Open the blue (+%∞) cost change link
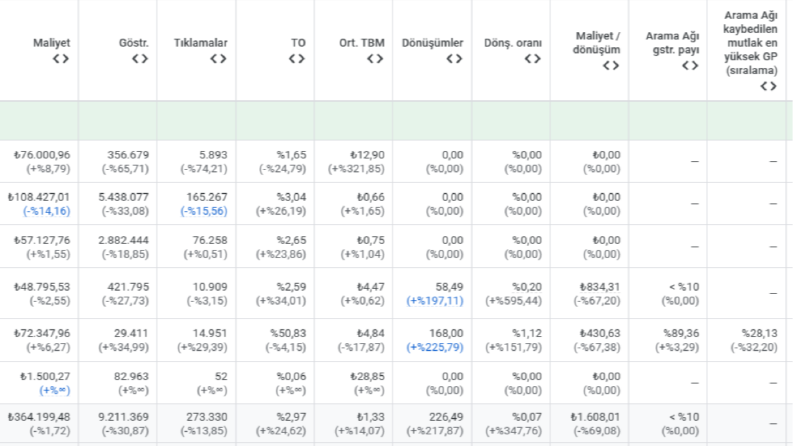 tap(55, 390)
